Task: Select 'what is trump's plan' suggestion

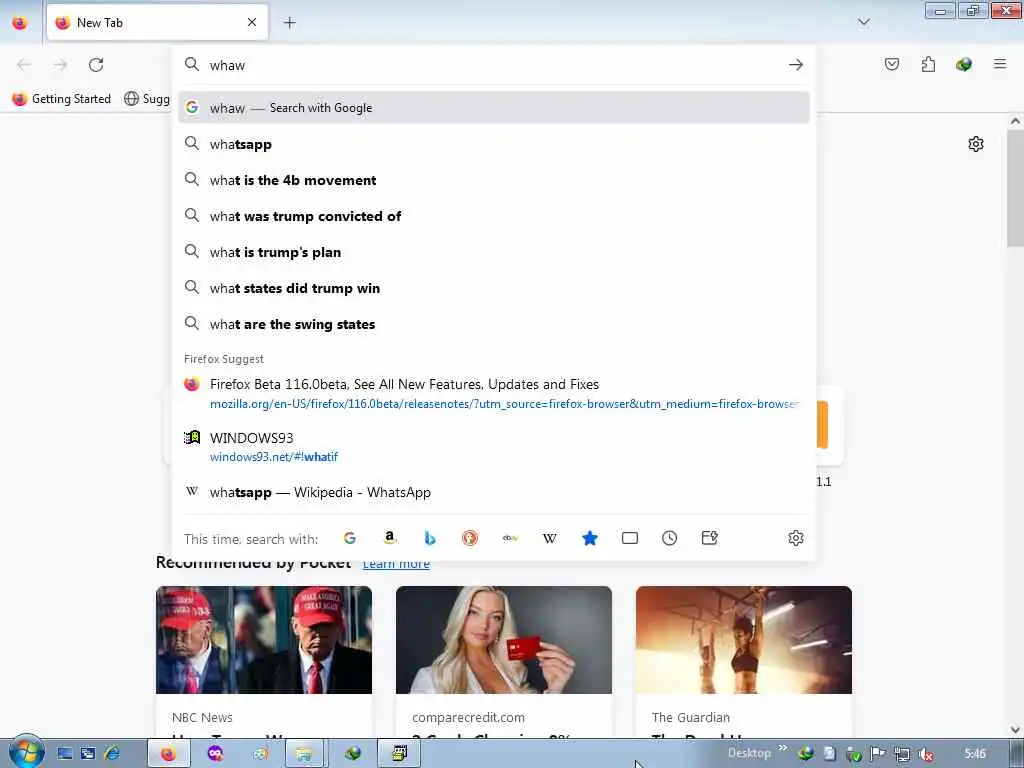Action: click(494, 252)
